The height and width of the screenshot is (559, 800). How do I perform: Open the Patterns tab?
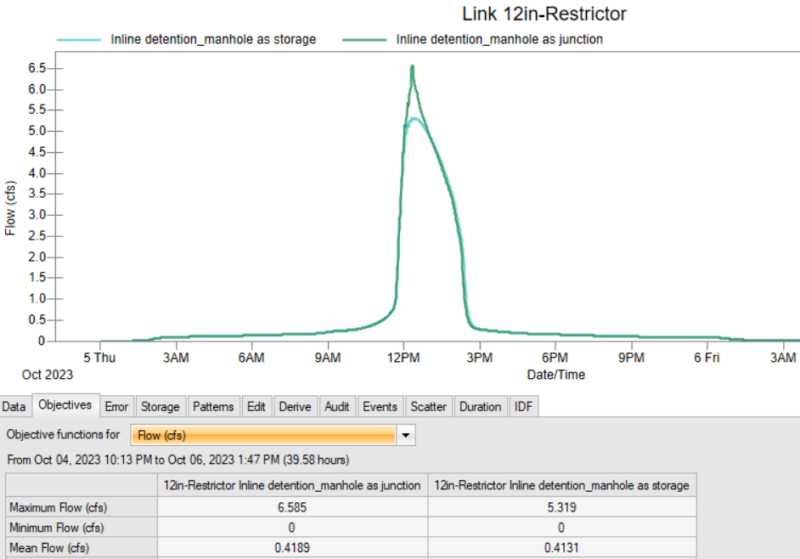213,407
